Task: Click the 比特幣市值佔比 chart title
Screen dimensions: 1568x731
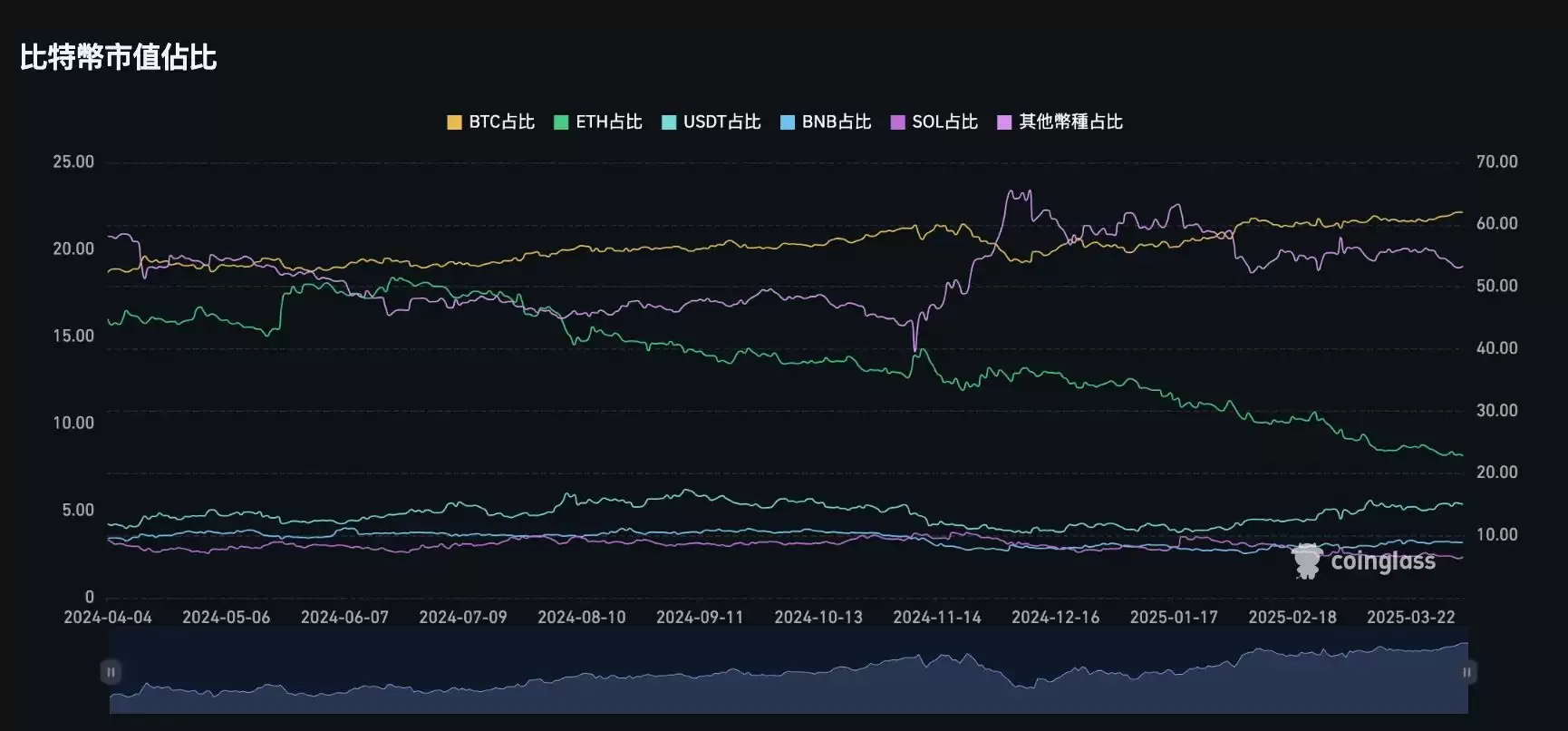Action: click(118, 57)
